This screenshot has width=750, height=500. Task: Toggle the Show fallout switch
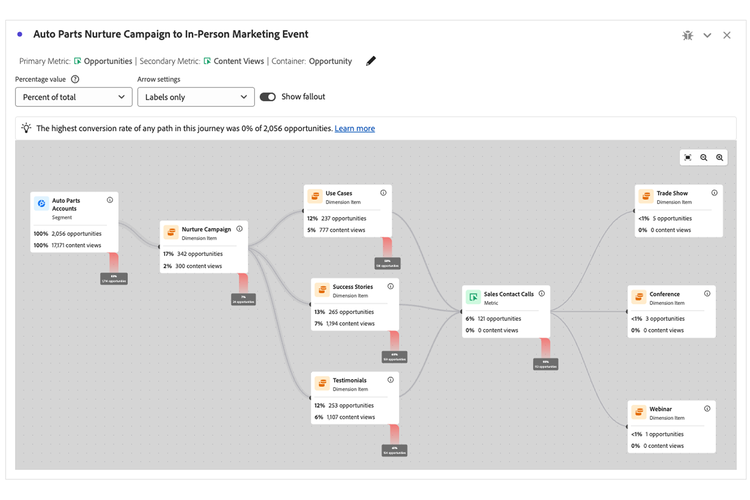[268, 97]
